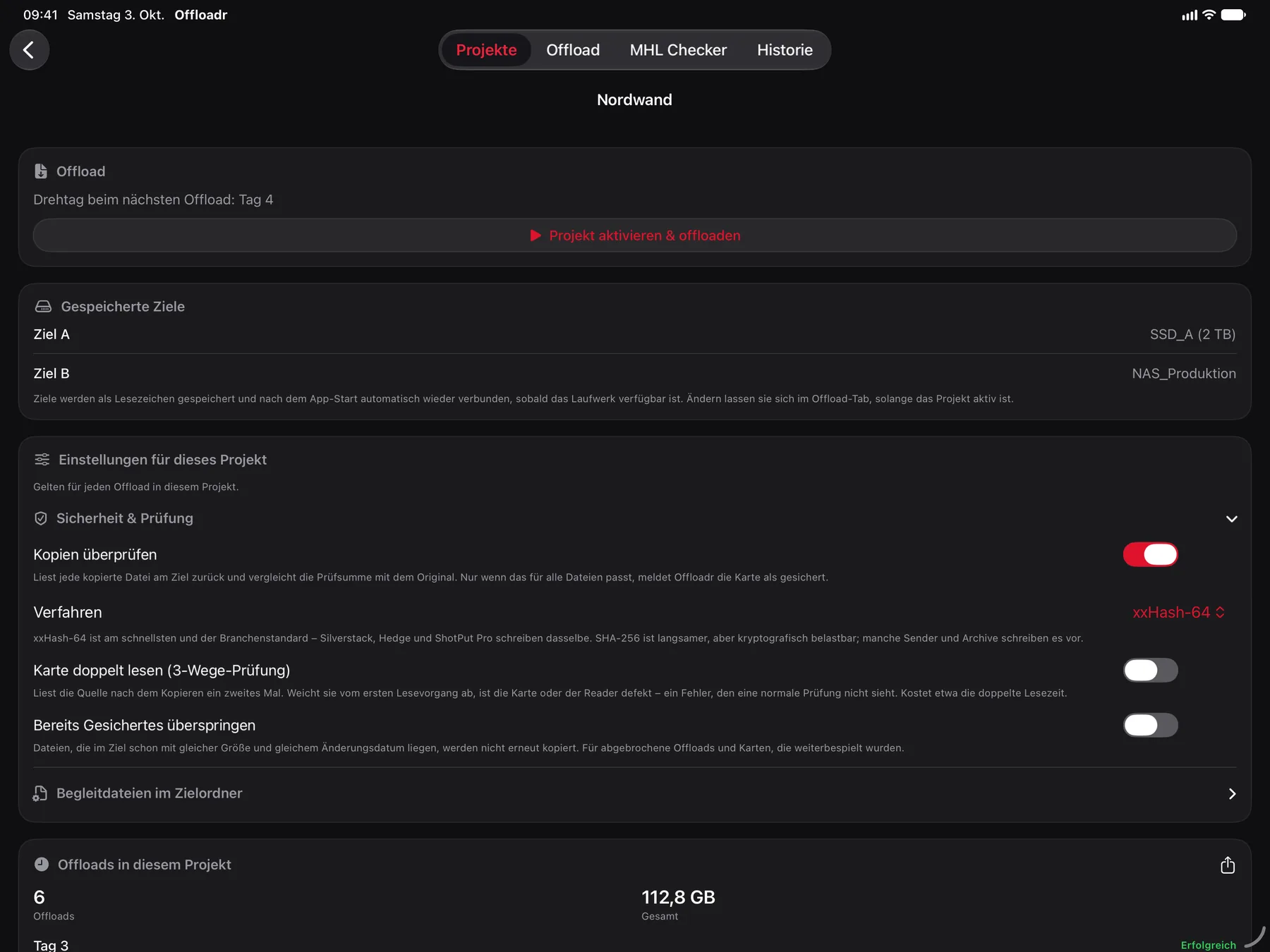
Task: Start Projekt aktivieren & offloaden
Action: tap(635, 236)
